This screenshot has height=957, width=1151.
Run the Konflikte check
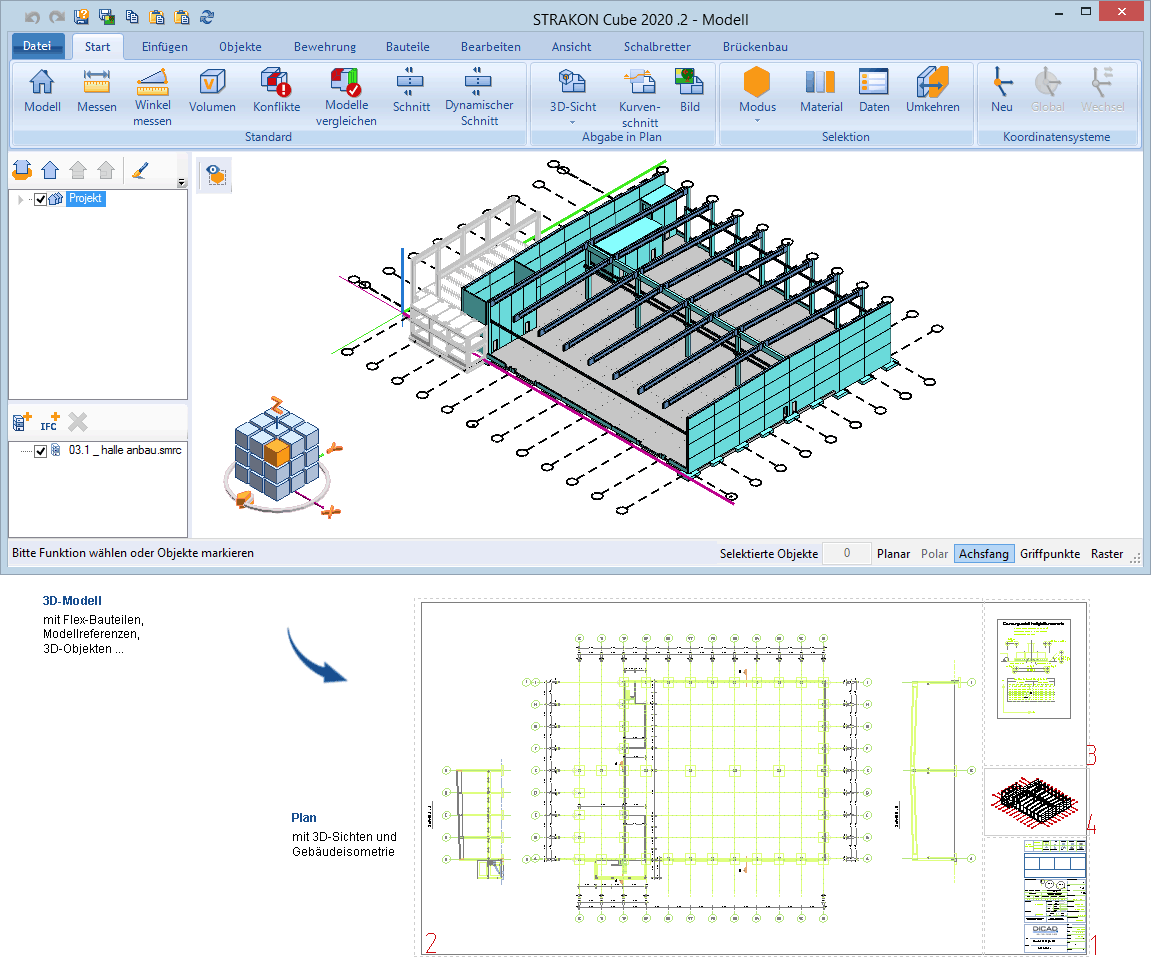(x=276, y=90)
